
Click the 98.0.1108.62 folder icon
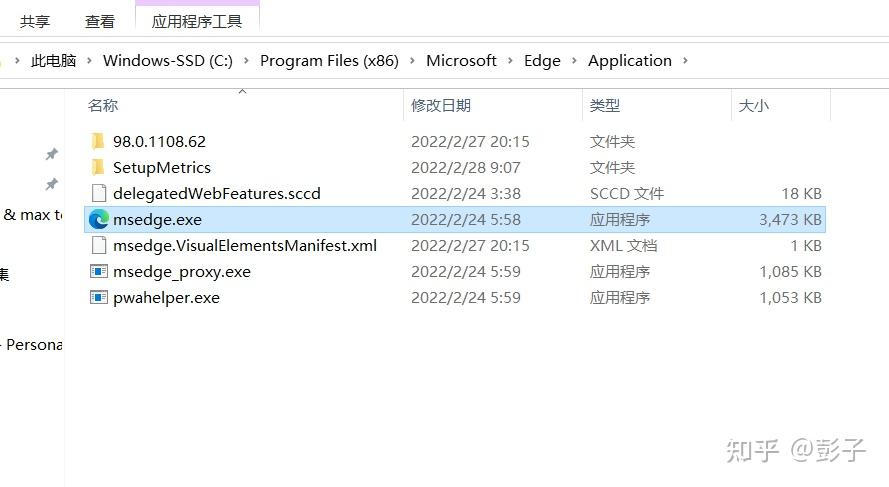(x=98, y=141)
